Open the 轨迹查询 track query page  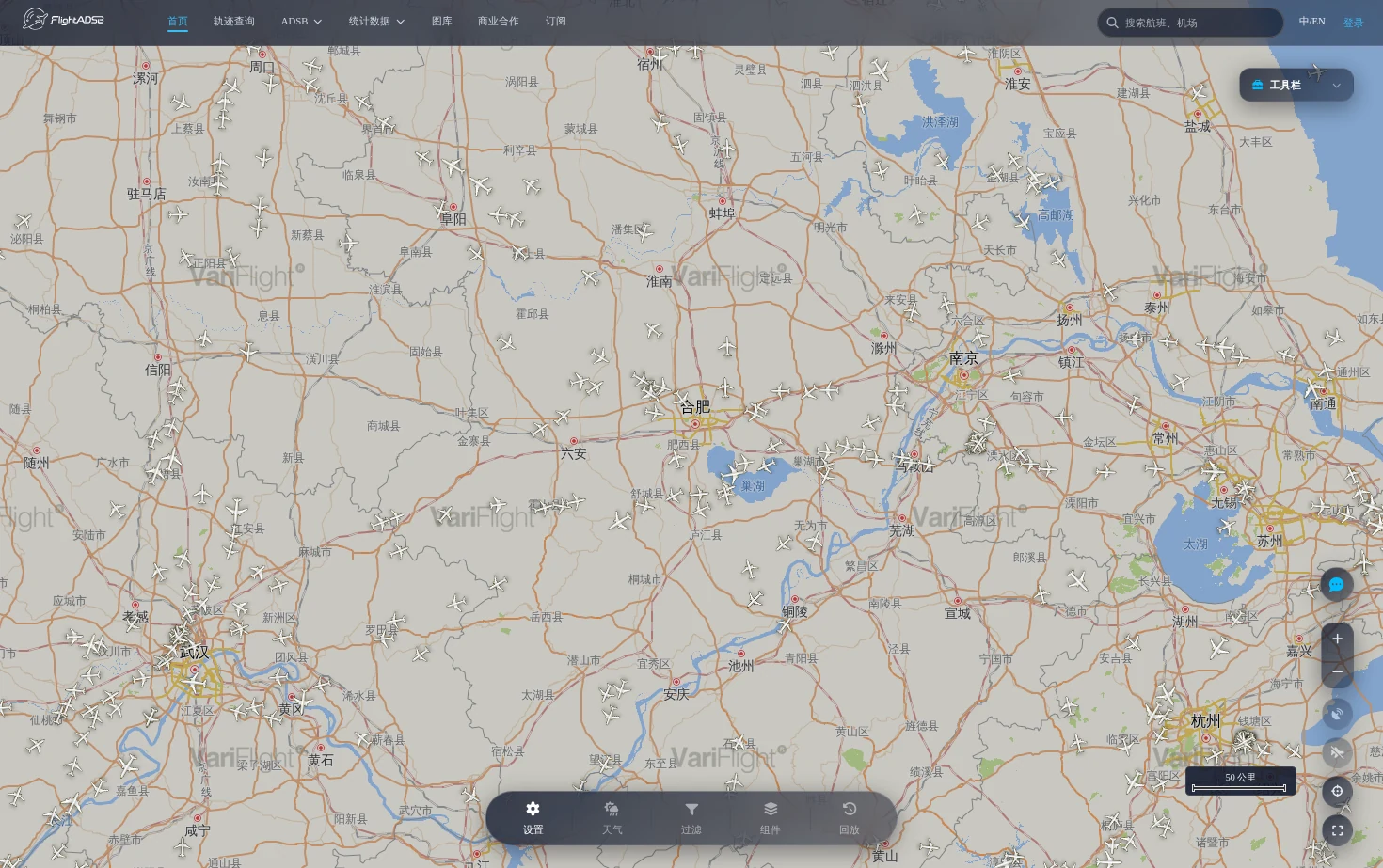point(234,21)
